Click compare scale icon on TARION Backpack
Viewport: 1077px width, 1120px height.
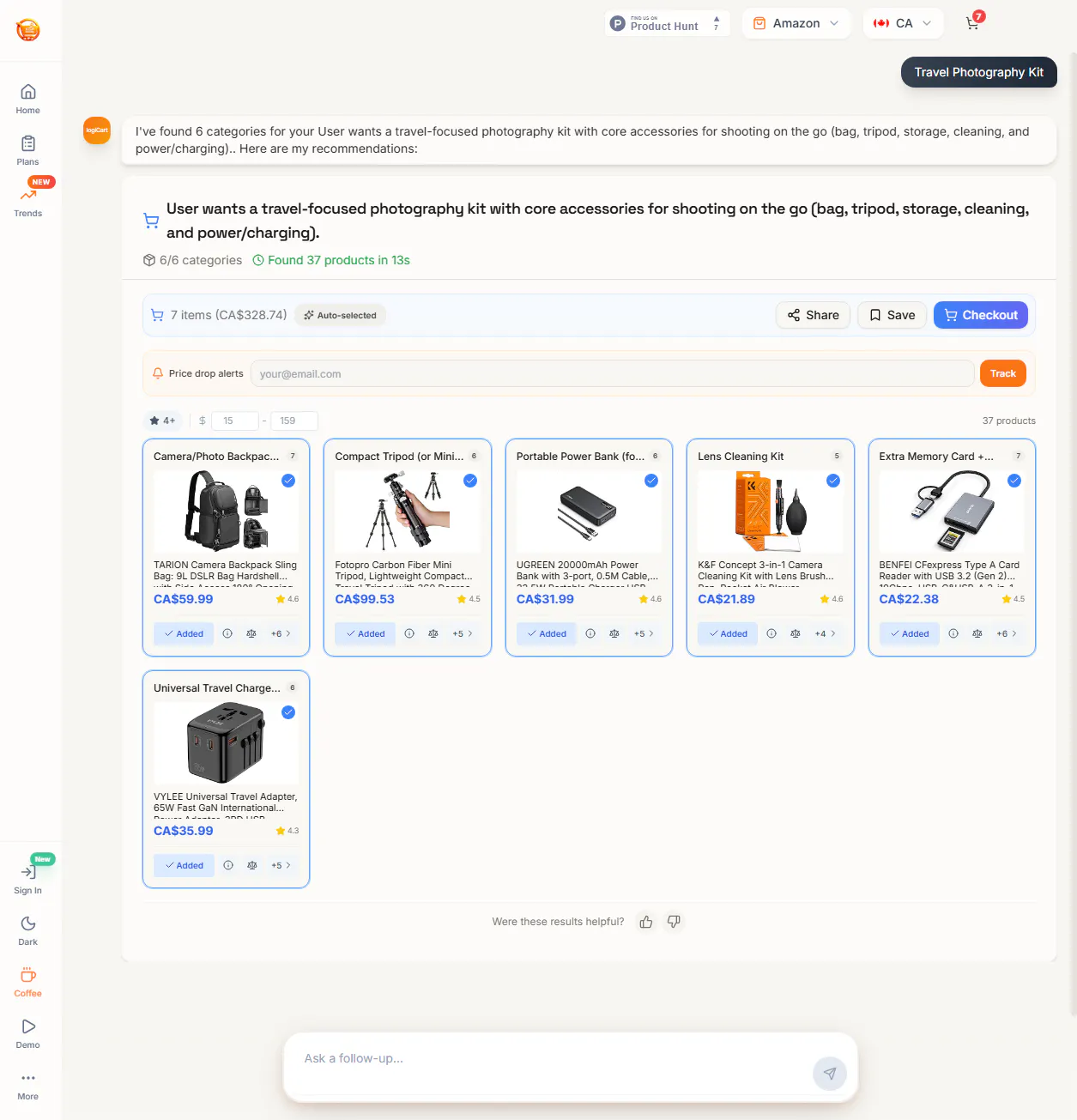pos(251,633)
